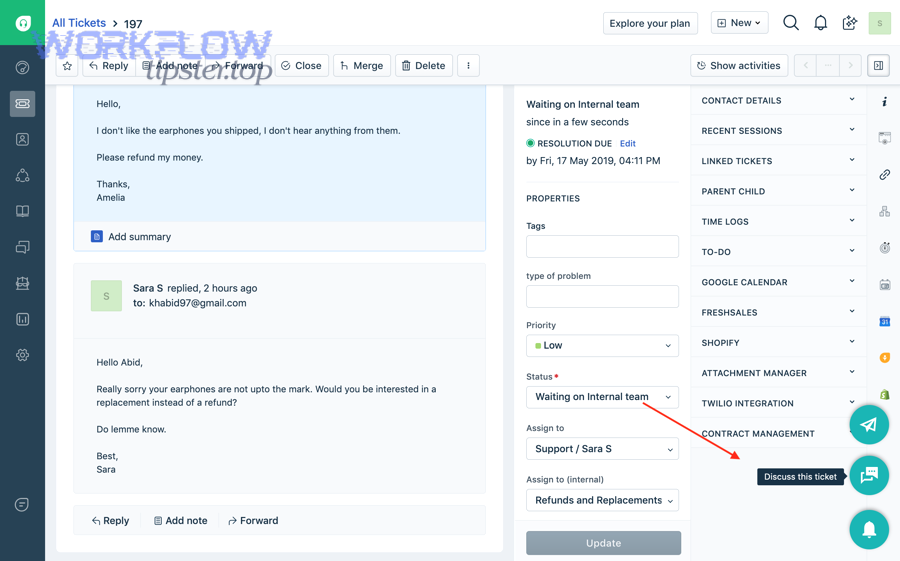Screen dimensions: 900x561
Task: Open the Assign to dropdown
Action: coord(602,449)
